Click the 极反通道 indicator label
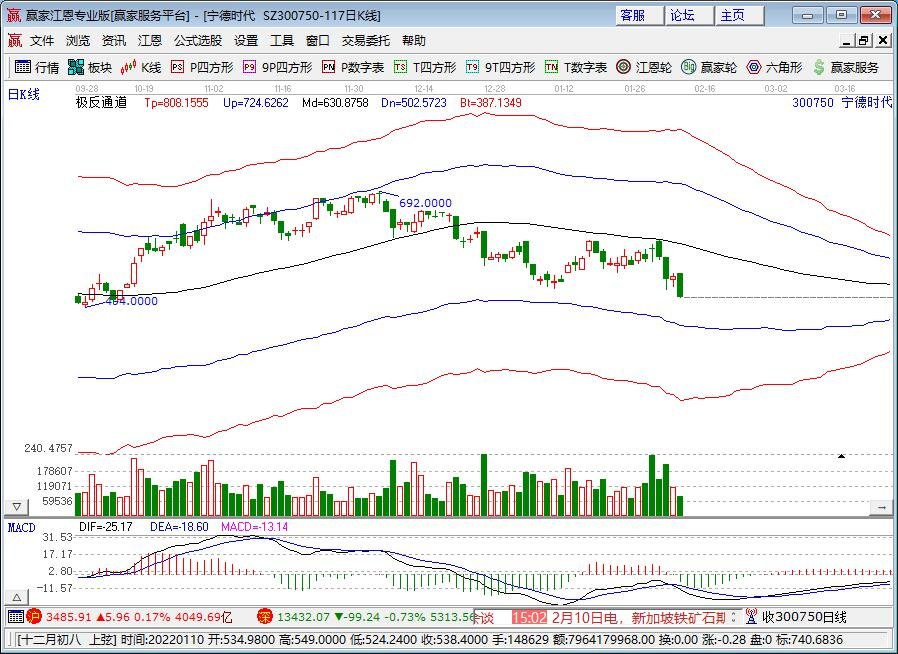The width and height of the screenshot is (898, 654). [x=101, y=103]
